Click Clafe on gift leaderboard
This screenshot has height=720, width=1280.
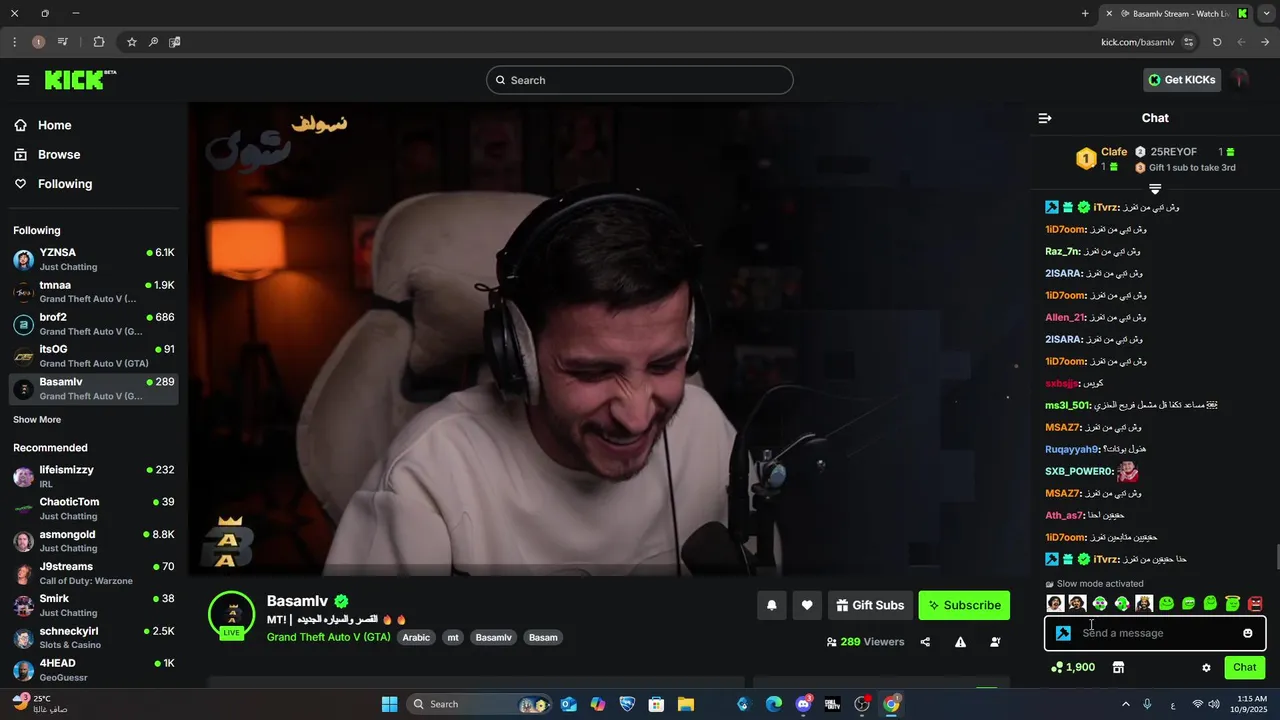[1114, 152]
